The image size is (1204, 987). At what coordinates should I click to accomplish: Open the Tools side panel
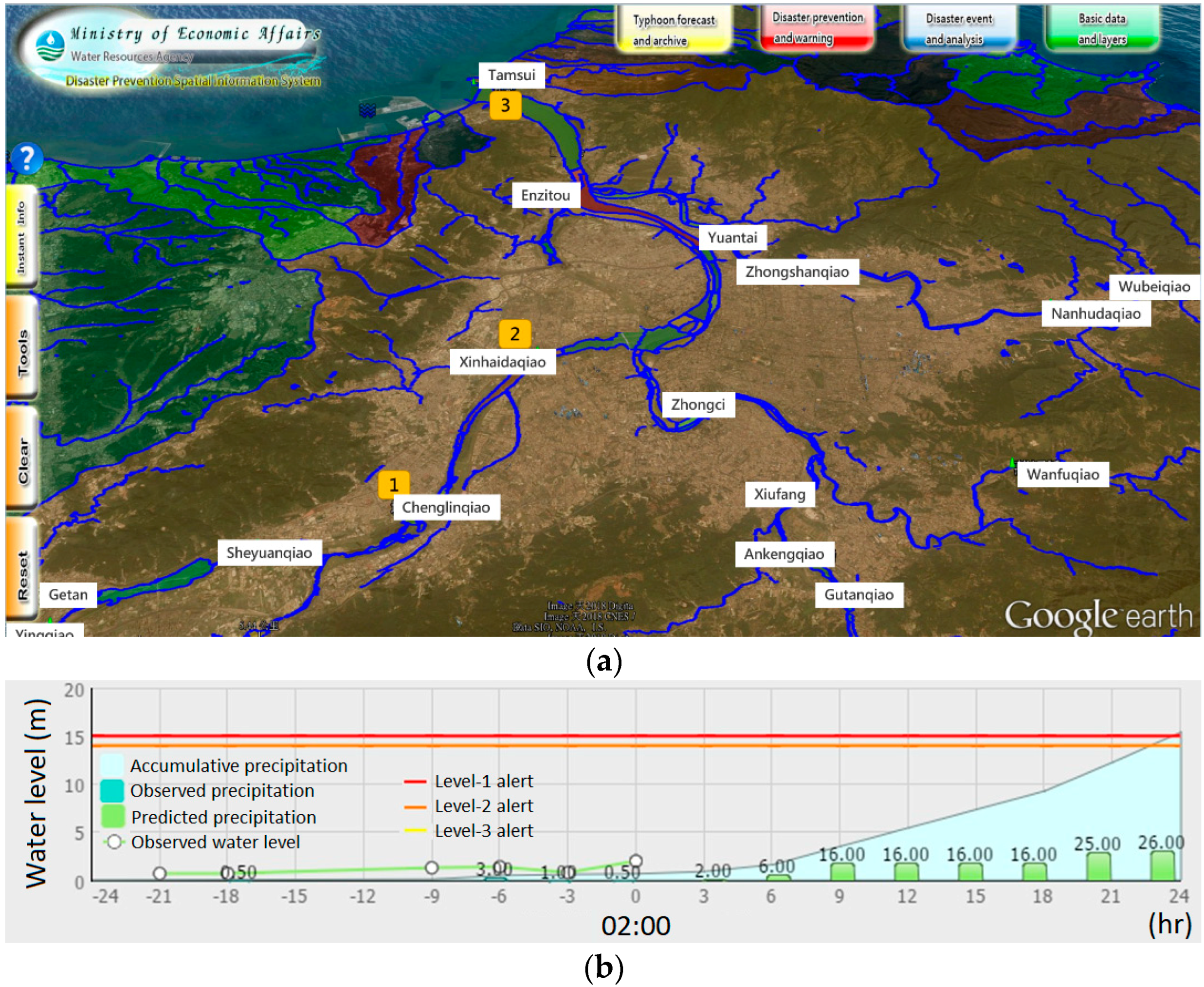tap(21, 347)
